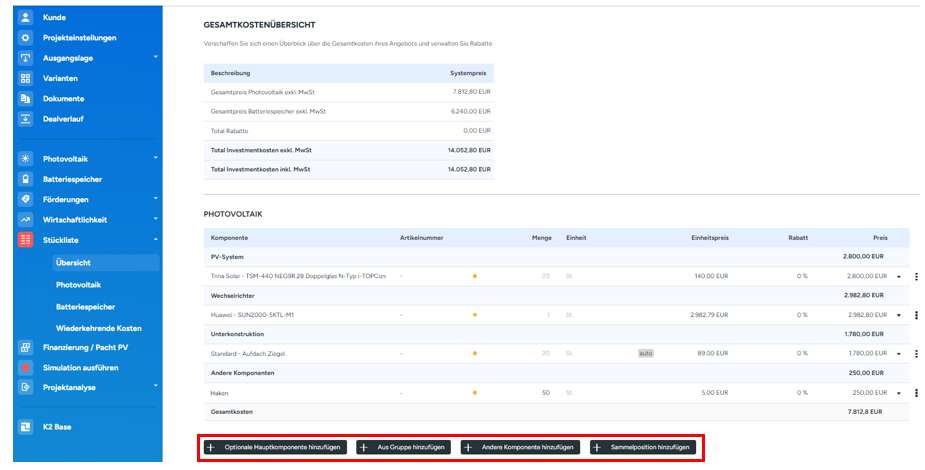925x470 pixels.
Task: Open three-dot menu for Trina Solar row
Action: [916, 276]
